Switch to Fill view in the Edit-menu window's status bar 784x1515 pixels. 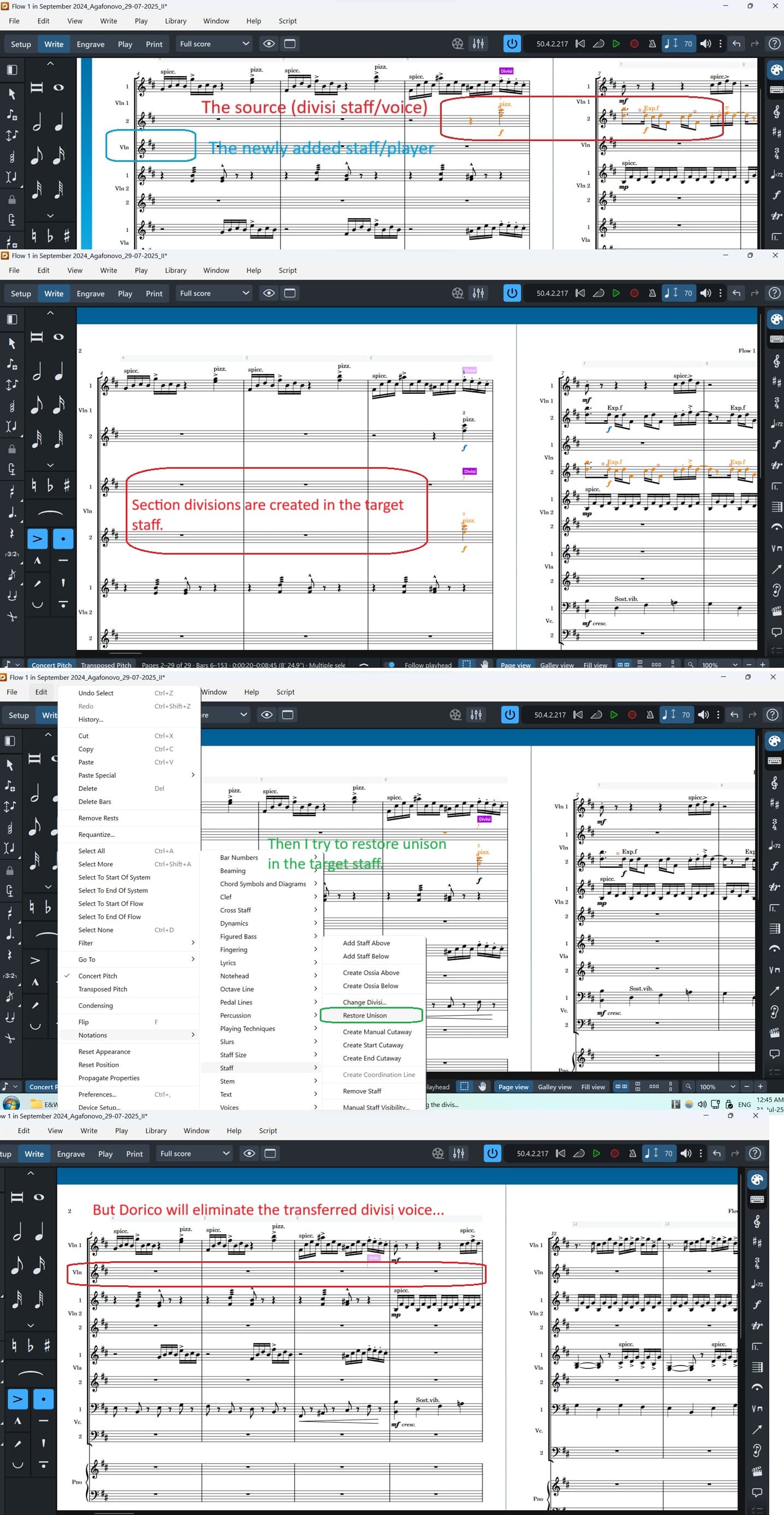click(593, 1087)
